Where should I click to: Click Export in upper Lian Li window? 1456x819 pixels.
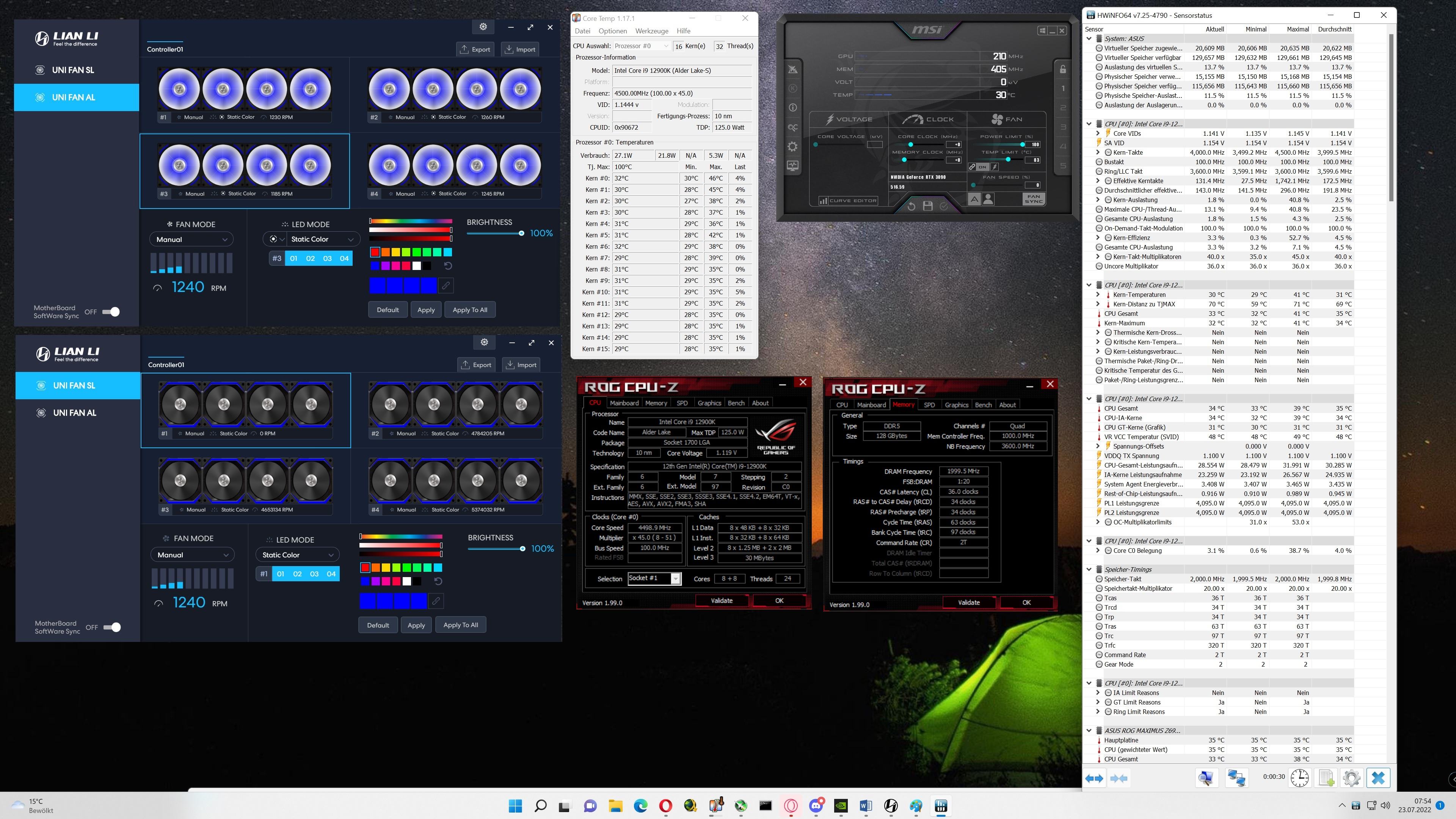(x=475, y=49)
